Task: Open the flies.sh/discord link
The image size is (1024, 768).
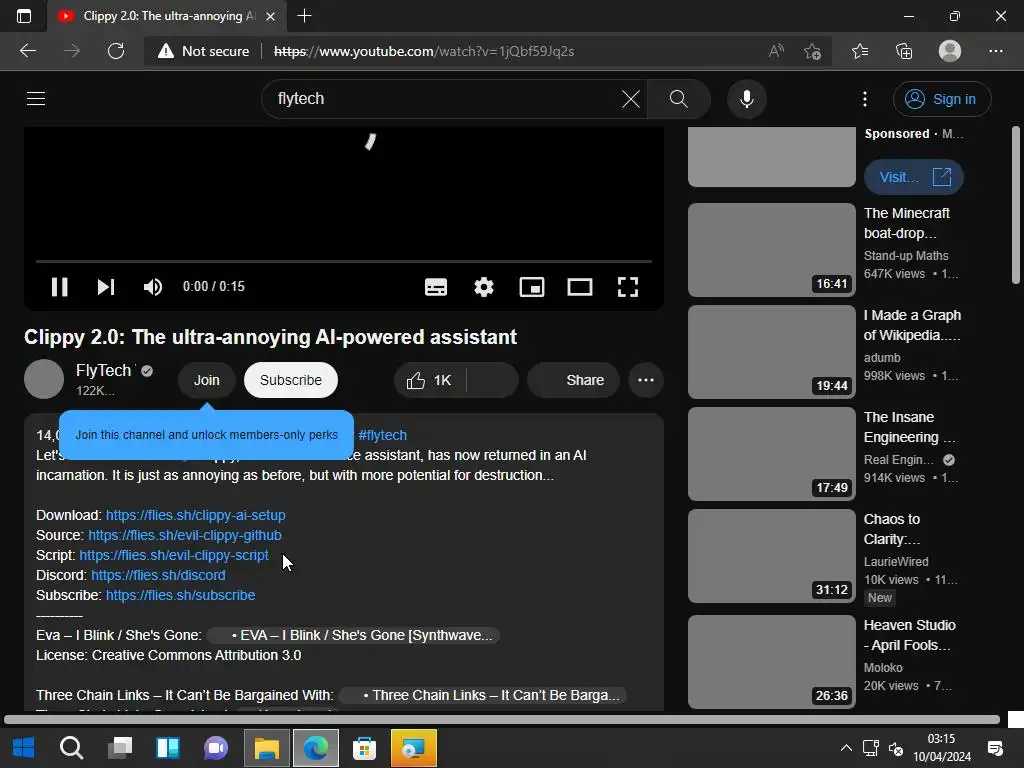Action: pyautogui.click(x=158, y=575)
